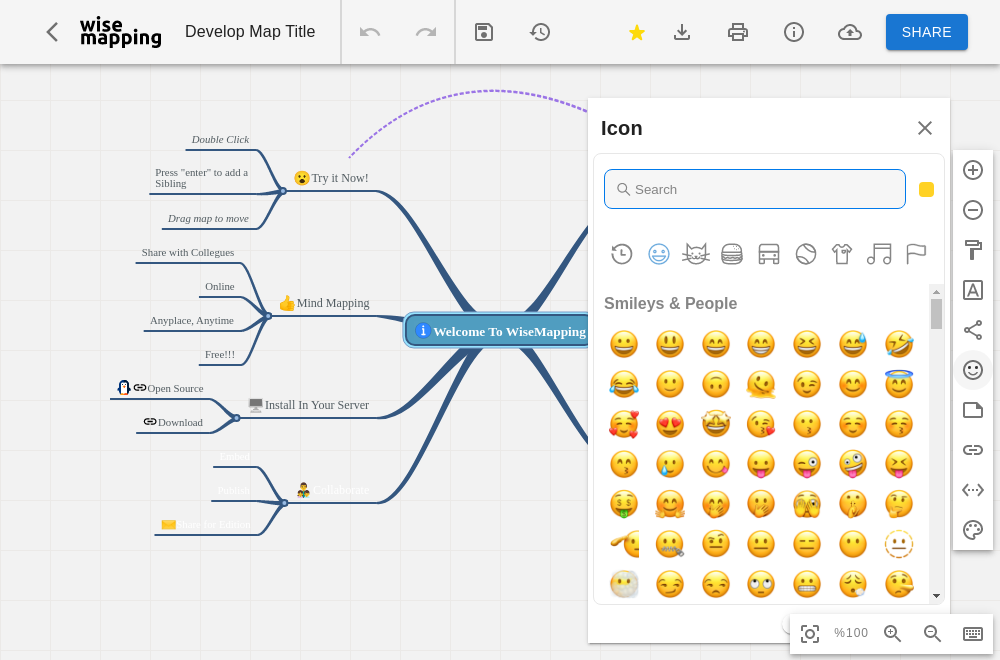This screenshot has width=1000, height=660.
Task: Click the cloud upload publish icon
Action: (849, 32)
